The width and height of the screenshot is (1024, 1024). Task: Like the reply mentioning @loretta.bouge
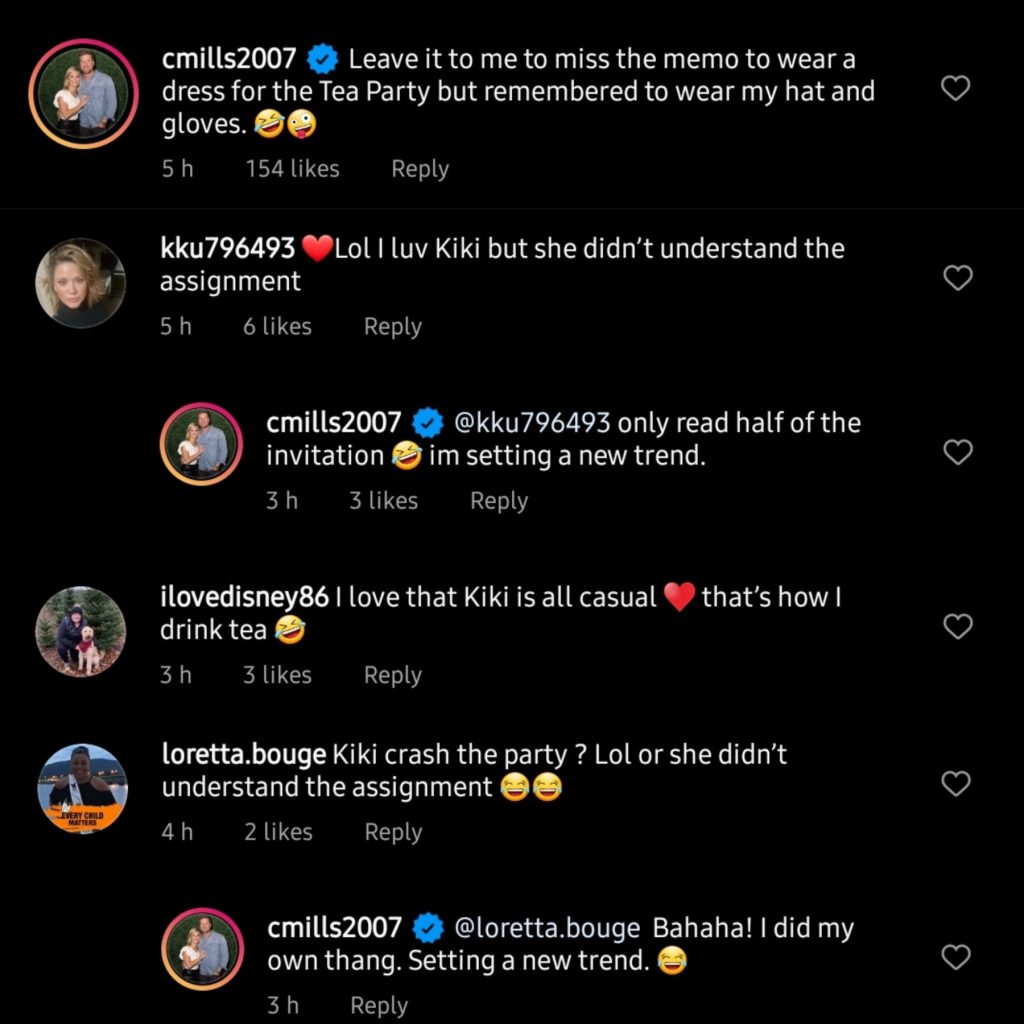click(x=957, y=958)
